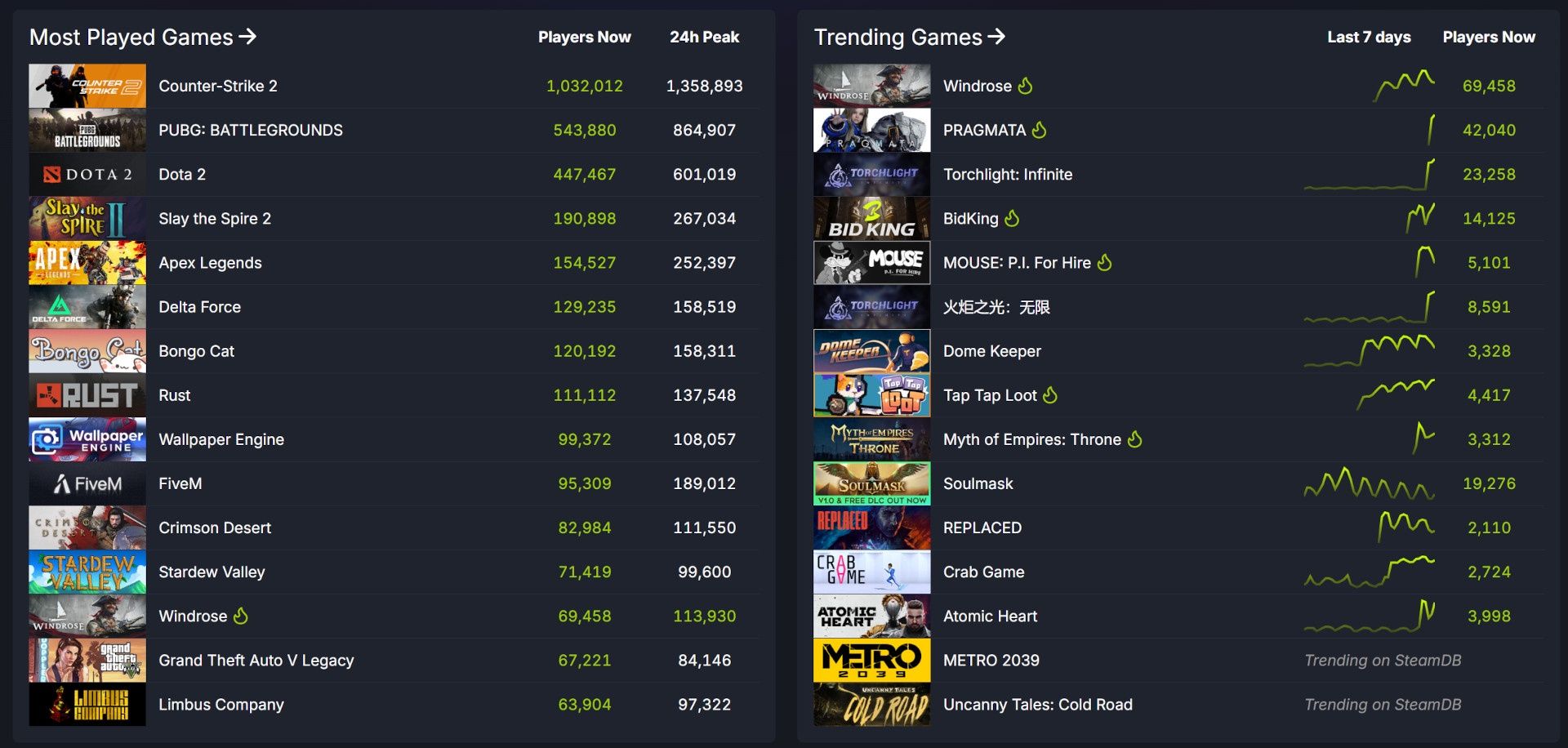Select the PUBG: BATTLEGROUNDS cover image
1568x748 pixels.
[x=87, y=130]
